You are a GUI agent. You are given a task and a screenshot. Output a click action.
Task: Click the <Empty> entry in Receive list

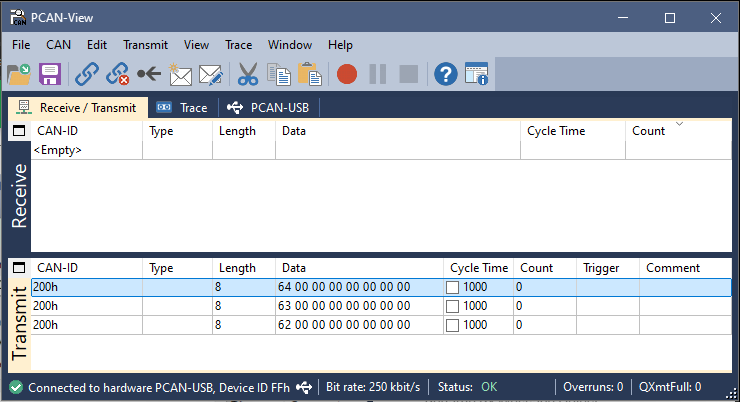[58, 150]
